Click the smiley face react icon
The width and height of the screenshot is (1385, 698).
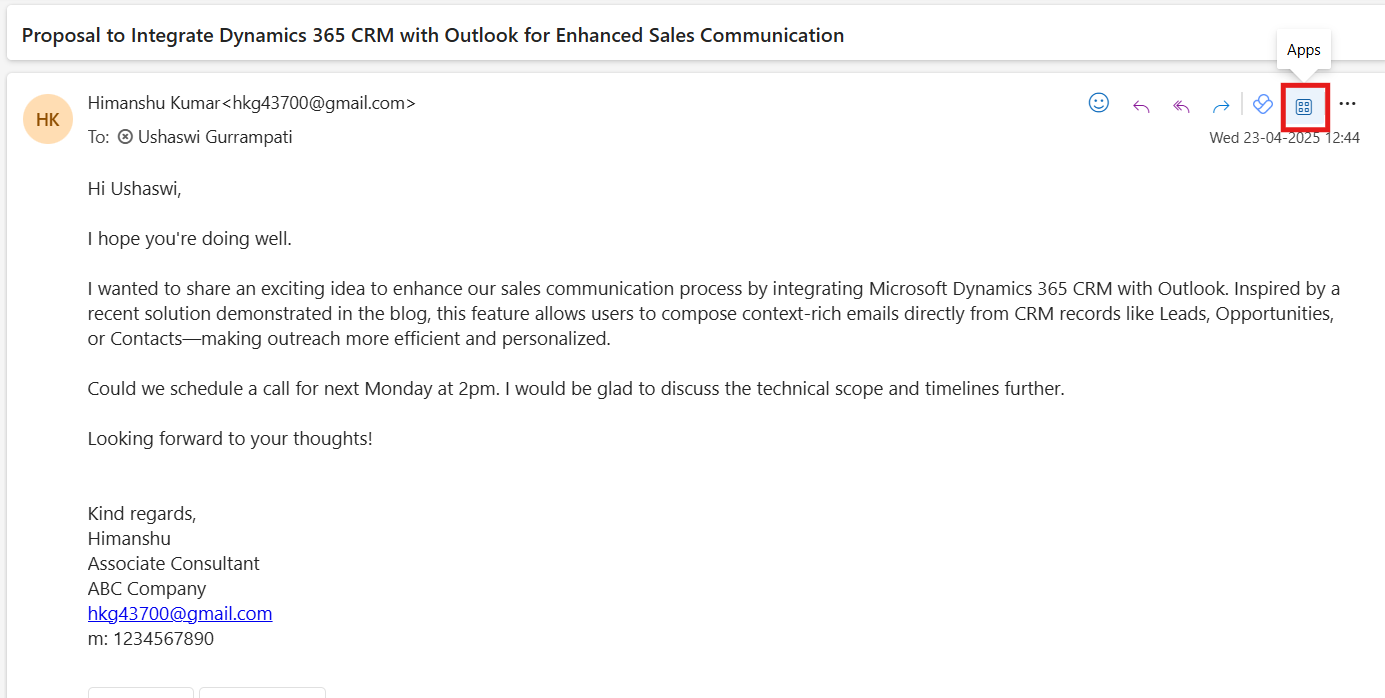point(1098,103)
